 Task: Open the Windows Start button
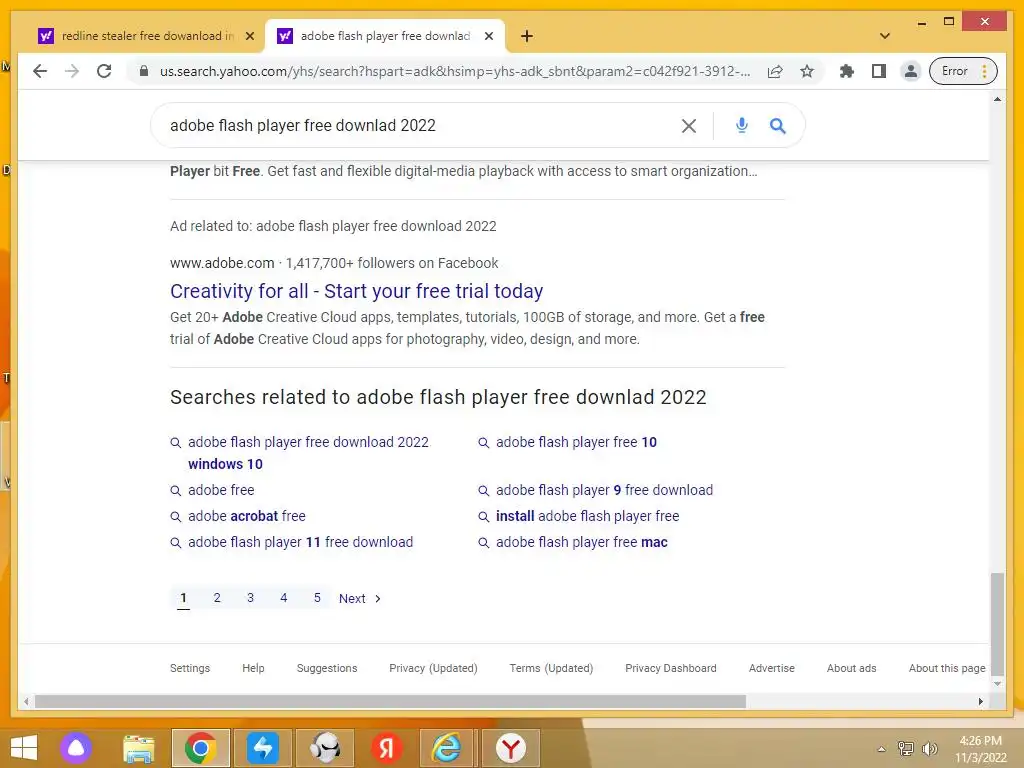[x=24, y=748]
